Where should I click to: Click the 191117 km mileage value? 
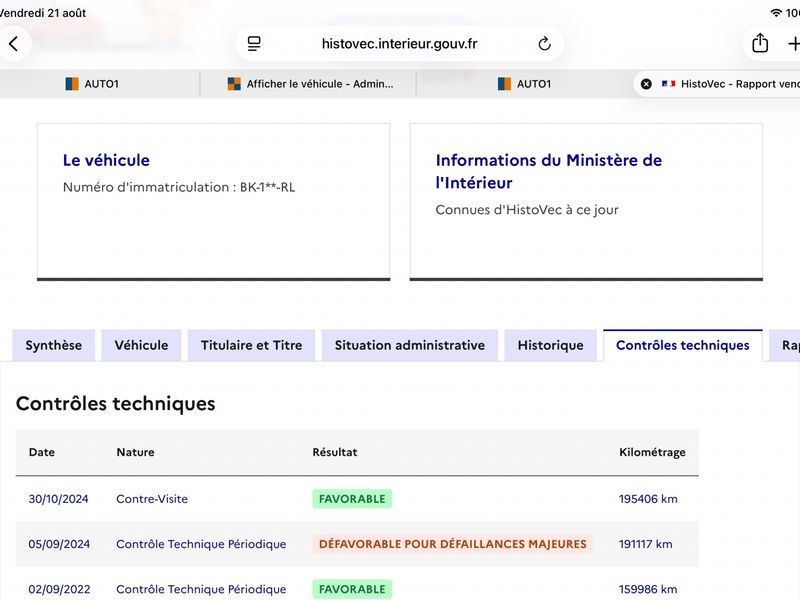pos(645,544)
